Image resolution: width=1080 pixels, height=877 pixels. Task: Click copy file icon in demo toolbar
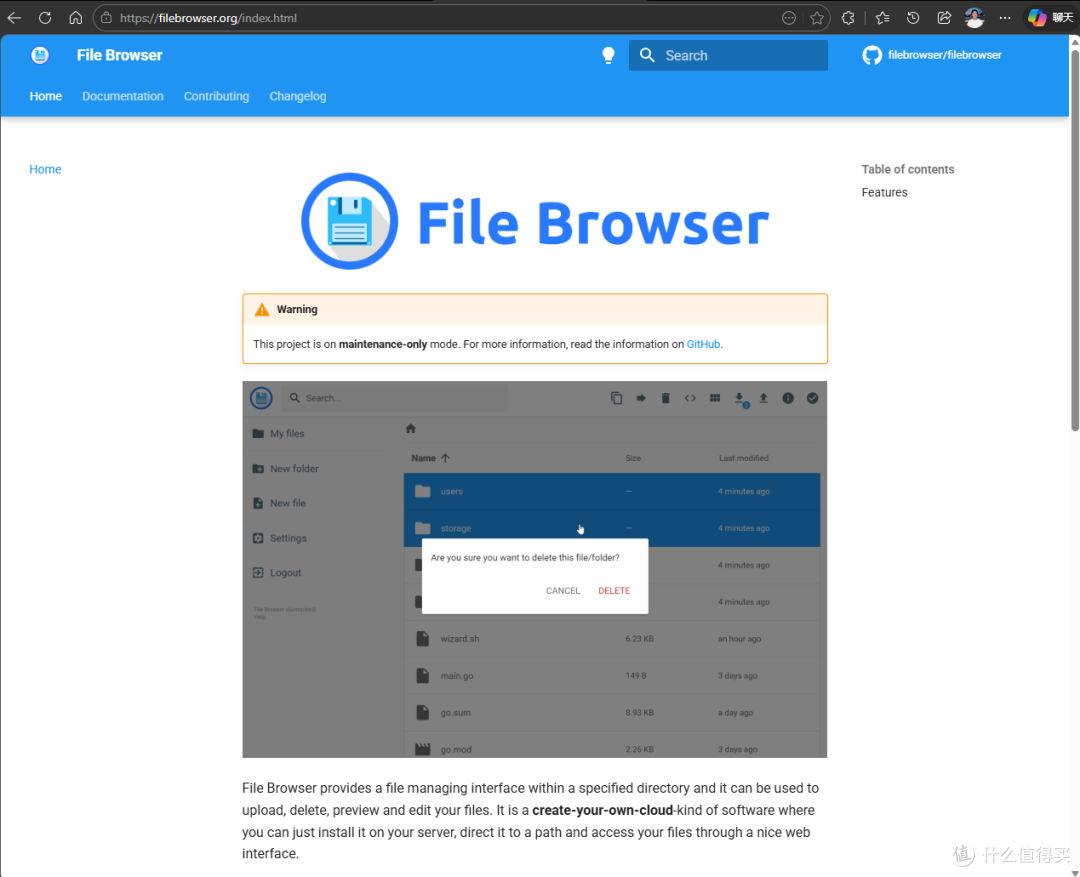[616, 398]
